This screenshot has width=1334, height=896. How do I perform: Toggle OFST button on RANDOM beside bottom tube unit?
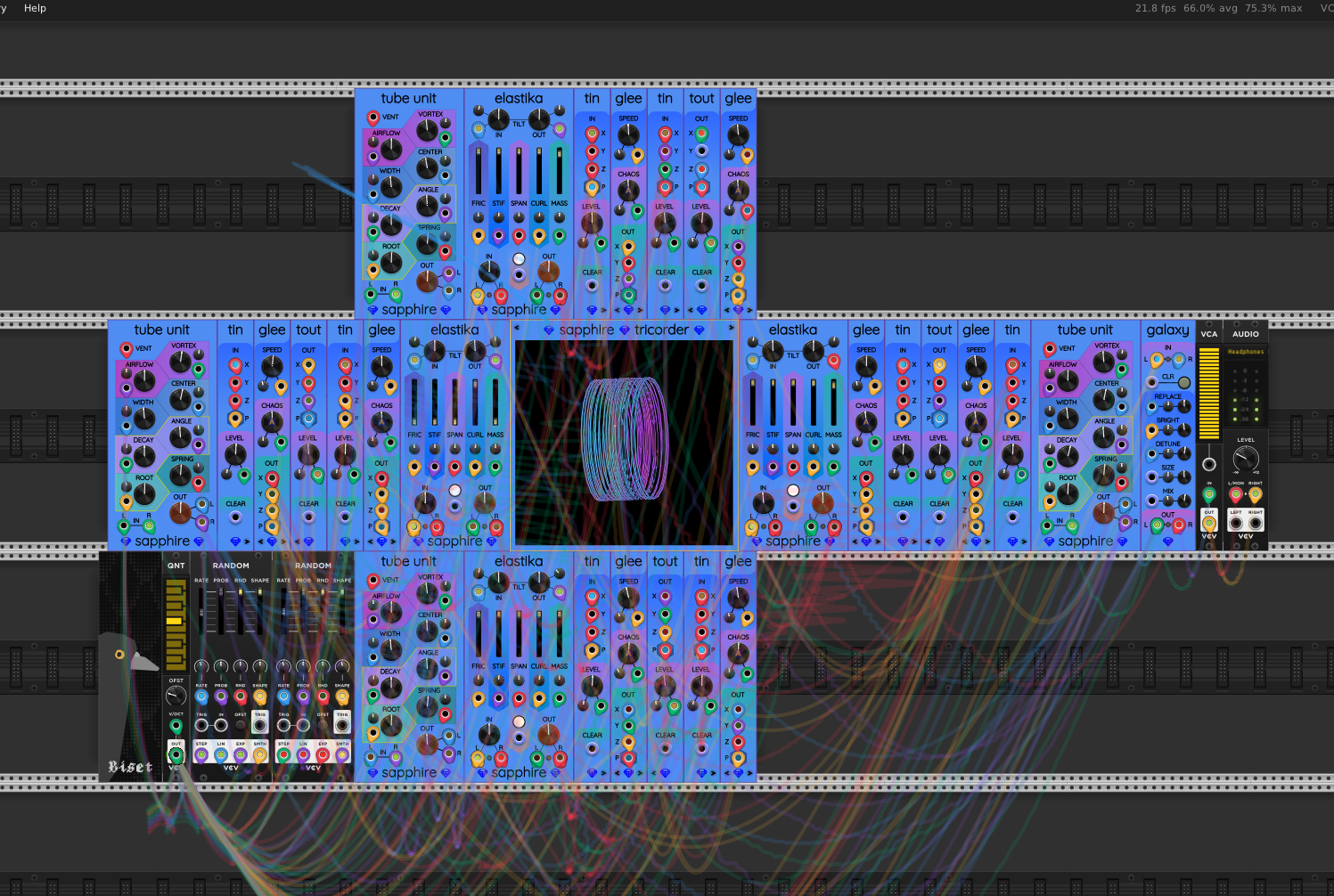tap(323, 726)
